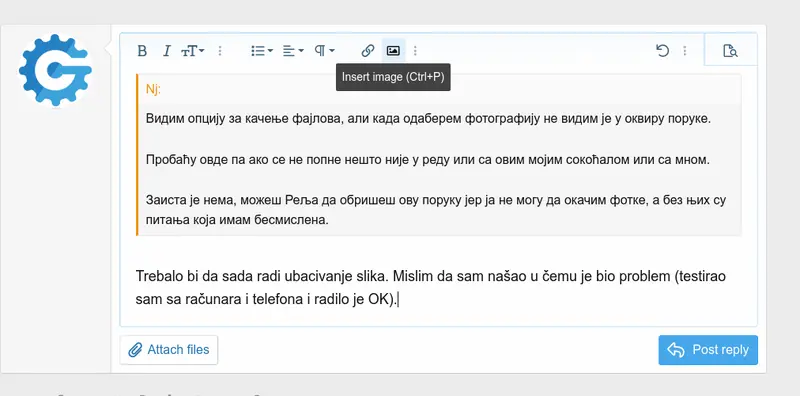800x396 pixels.
Task: Click the Attach files button
Action: point(169,350)
